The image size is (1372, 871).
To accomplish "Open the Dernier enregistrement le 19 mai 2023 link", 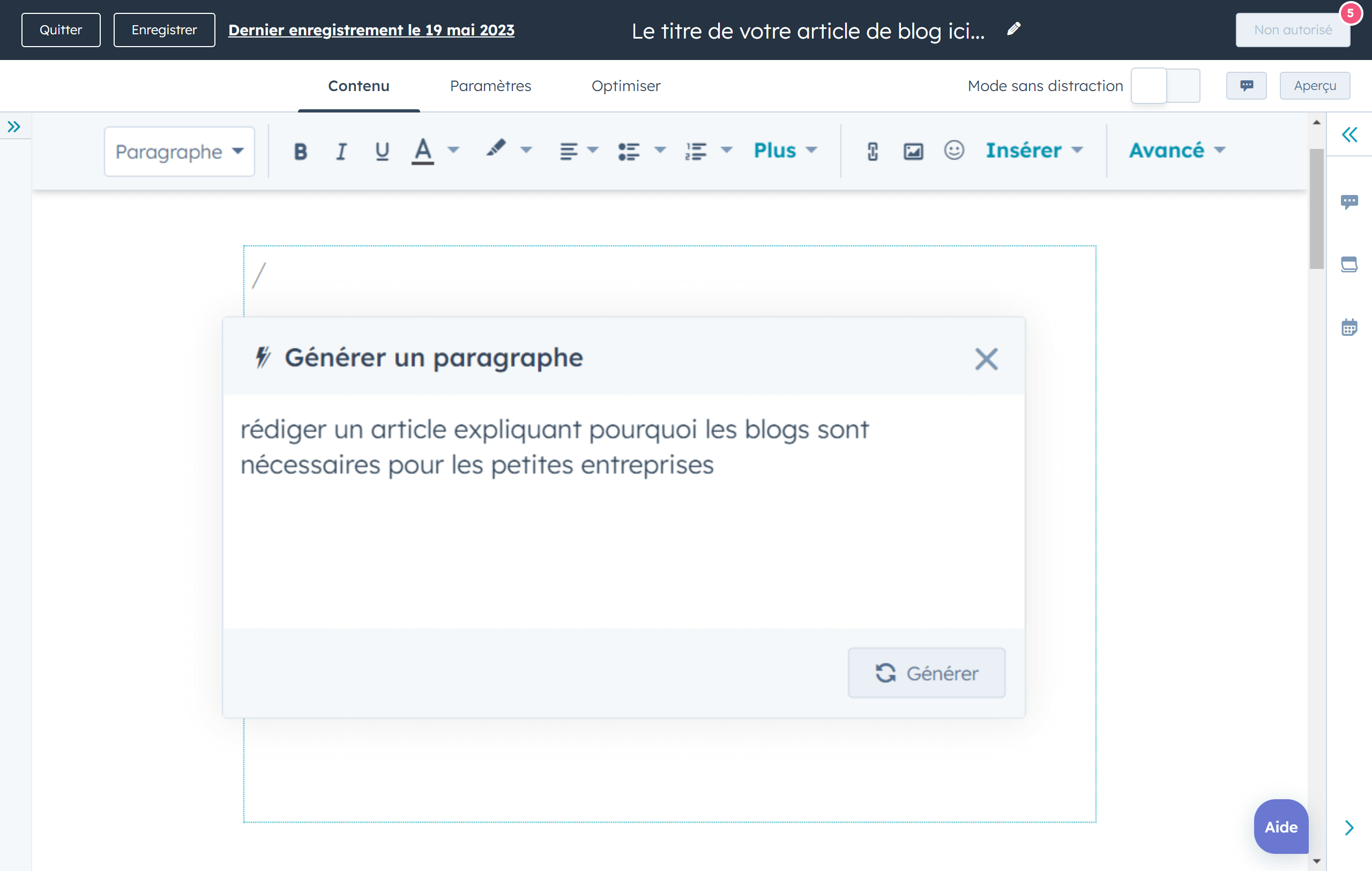I will coord(371,30).
